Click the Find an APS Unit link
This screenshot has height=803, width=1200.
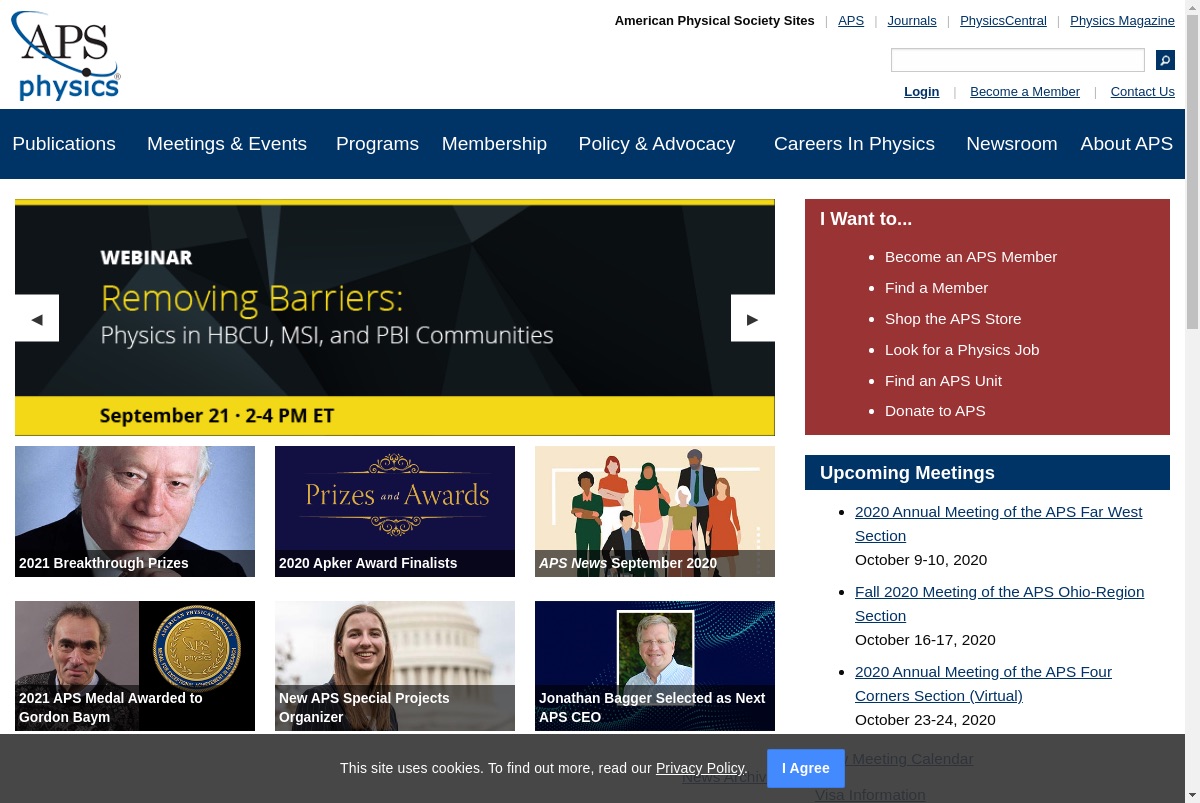(943, 381)
